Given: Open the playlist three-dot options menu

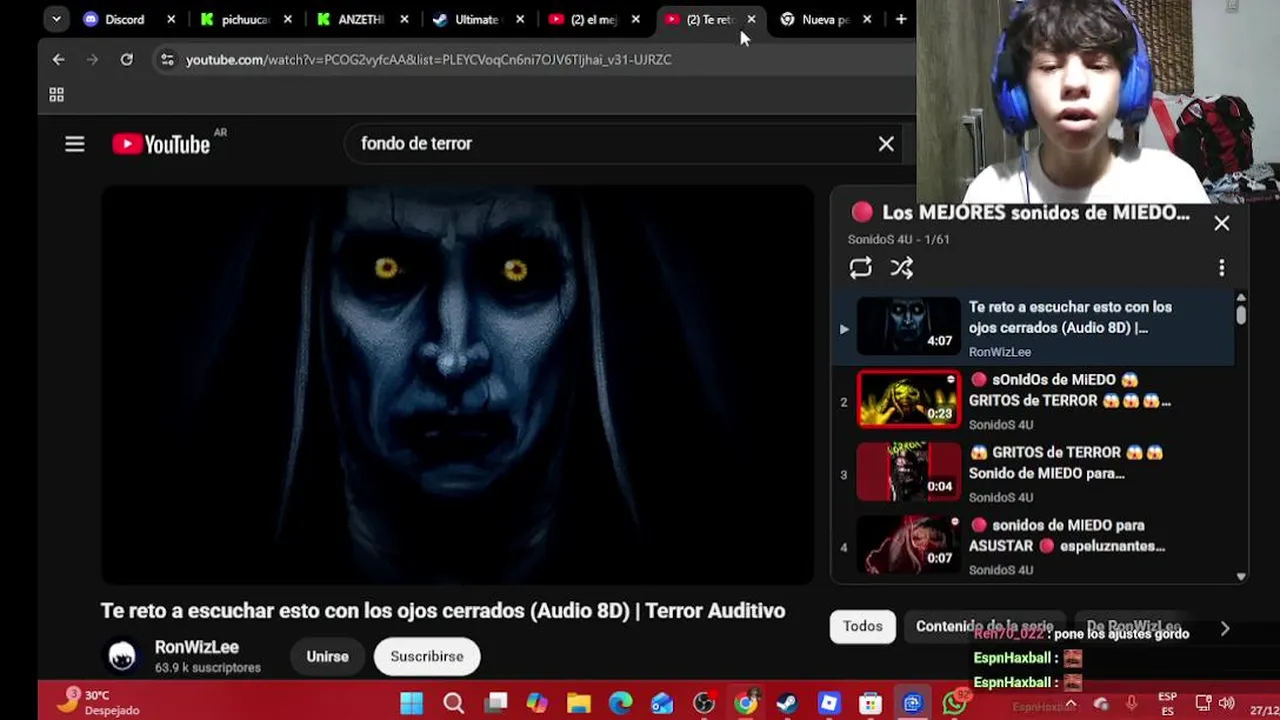Looking at the screenshot, I should coord(1221,268).
